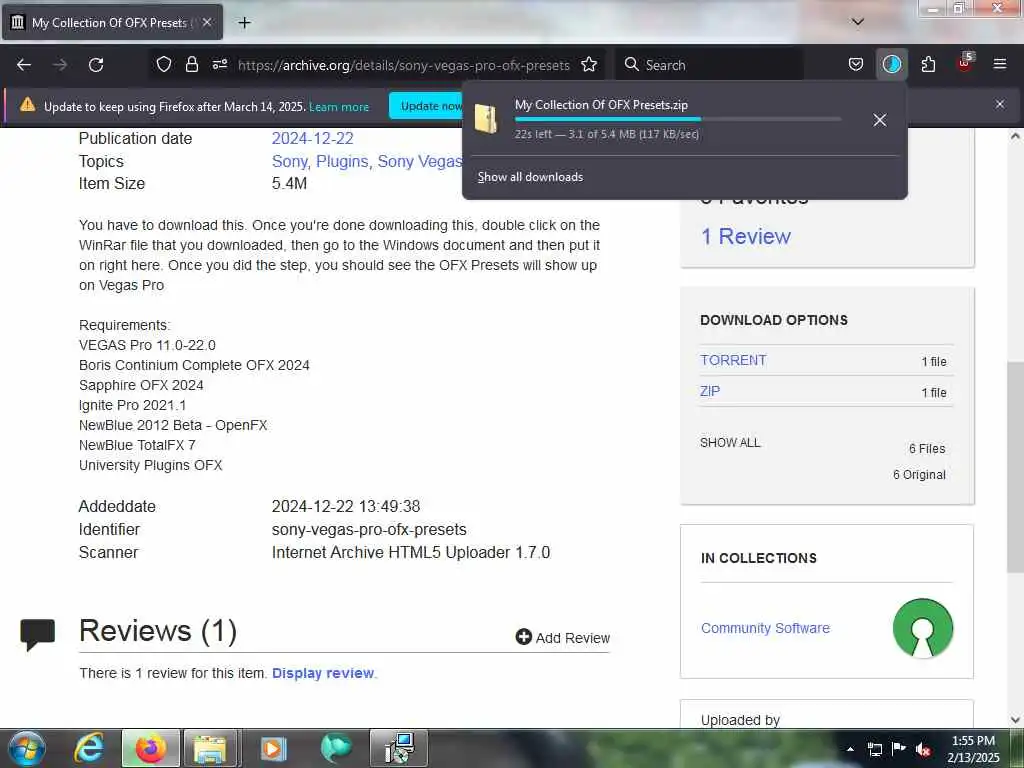Screen dimensions: 1024x768
Task: Click the Search box in toolbar
Action: click(709, 65)
